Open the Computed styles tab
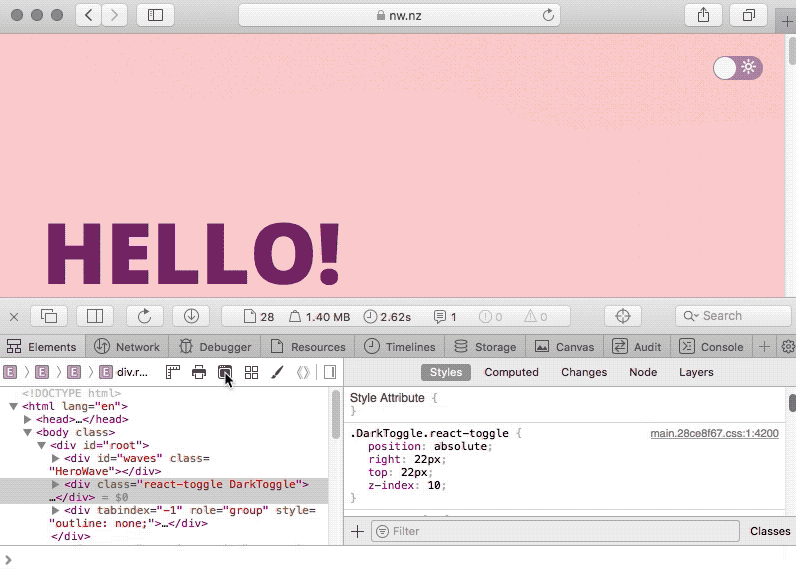Image resolution: width=796 pixels, height=570 pixels. point(511,372)
